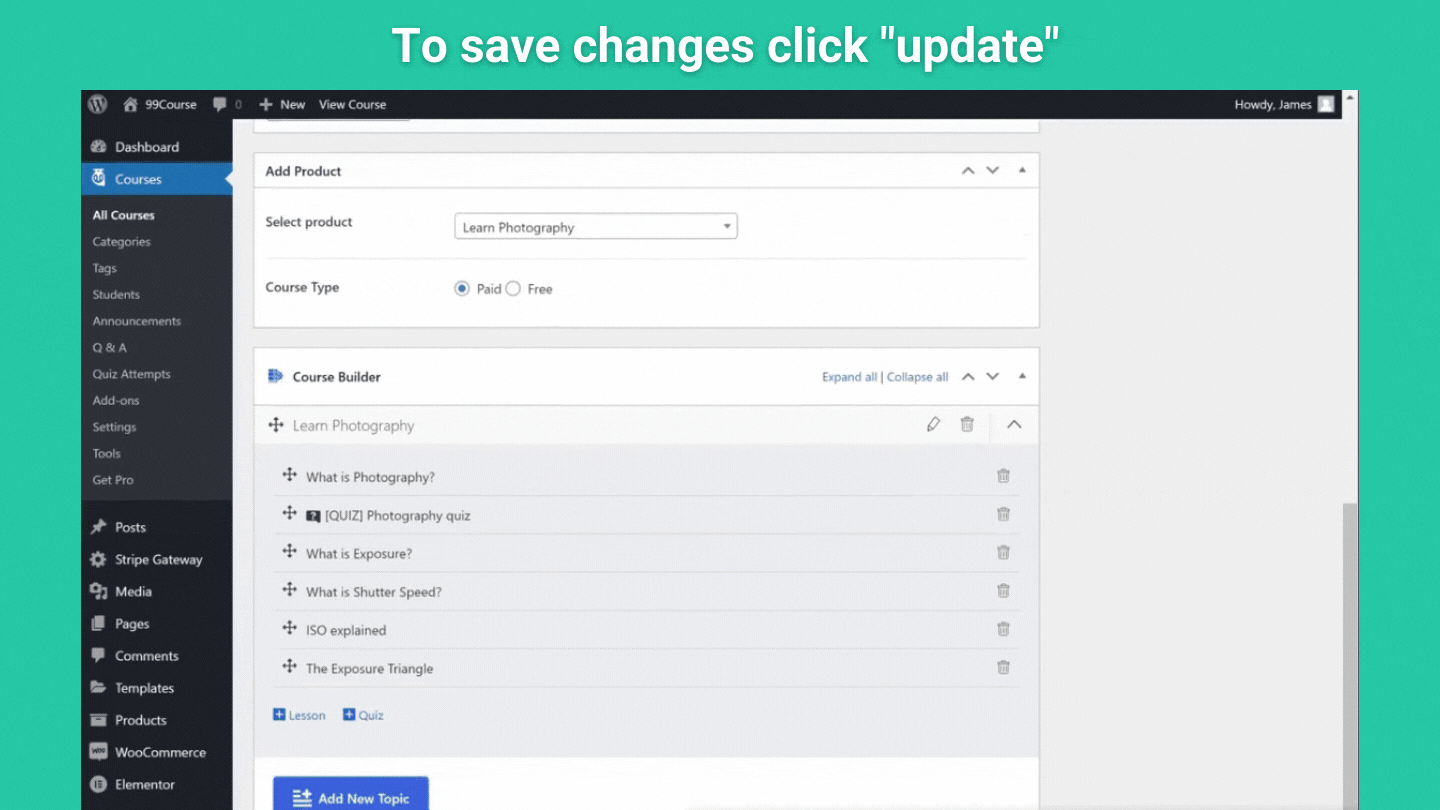This screenshot has height=810, width=1440.
Task: Click the Add New Topic button
Action: tap(350, 796)
